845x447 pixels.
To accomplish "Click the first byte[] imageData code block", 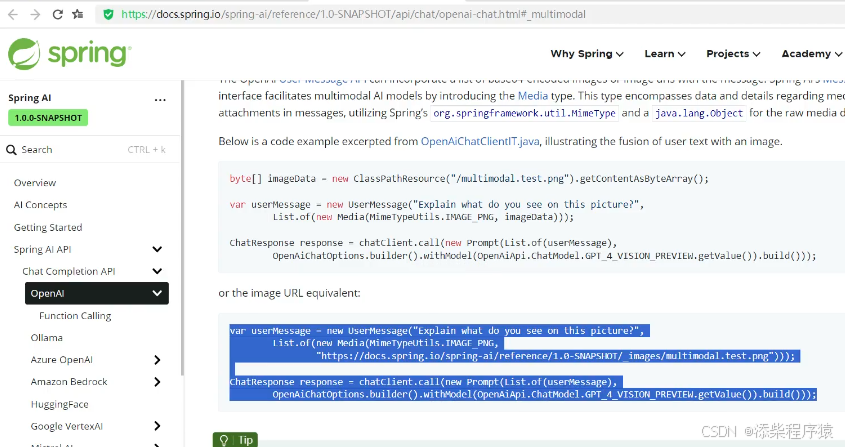I will [x=531, y=216].
